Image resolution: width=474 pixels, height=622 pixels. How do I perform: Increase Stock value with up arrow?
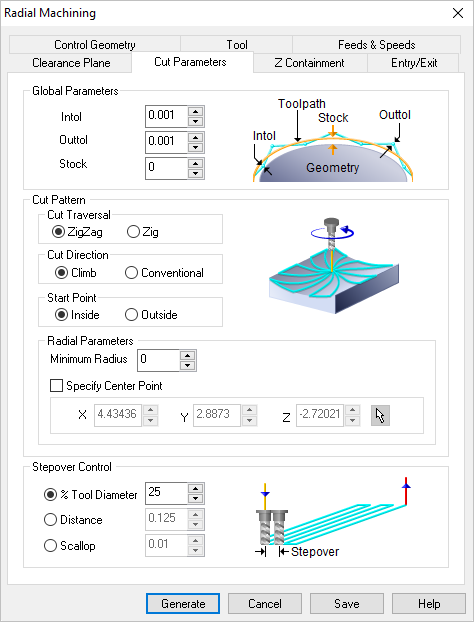(195, 163)
